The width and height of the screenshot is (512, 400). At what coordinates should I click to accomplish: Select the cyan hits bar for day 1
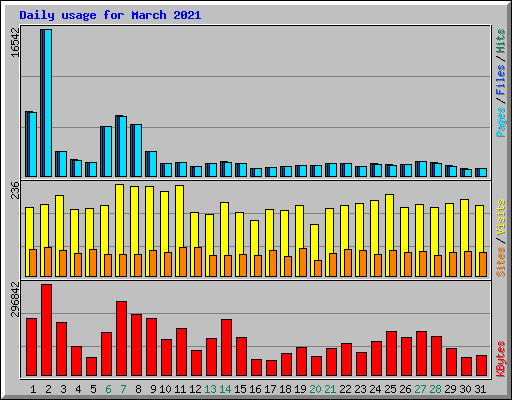click(33, 145)
